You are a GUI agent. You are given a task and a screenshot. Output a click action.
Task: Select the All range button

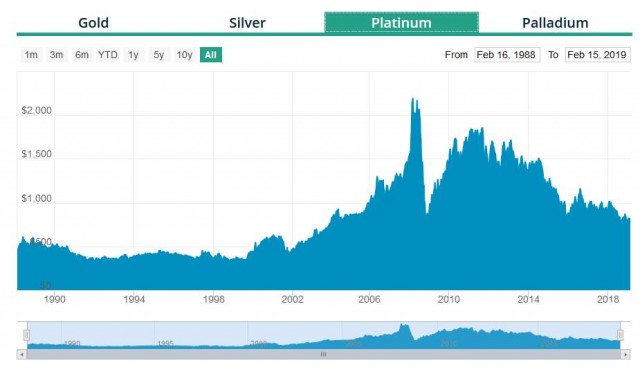pyautogui.click(x=211, y=55)
